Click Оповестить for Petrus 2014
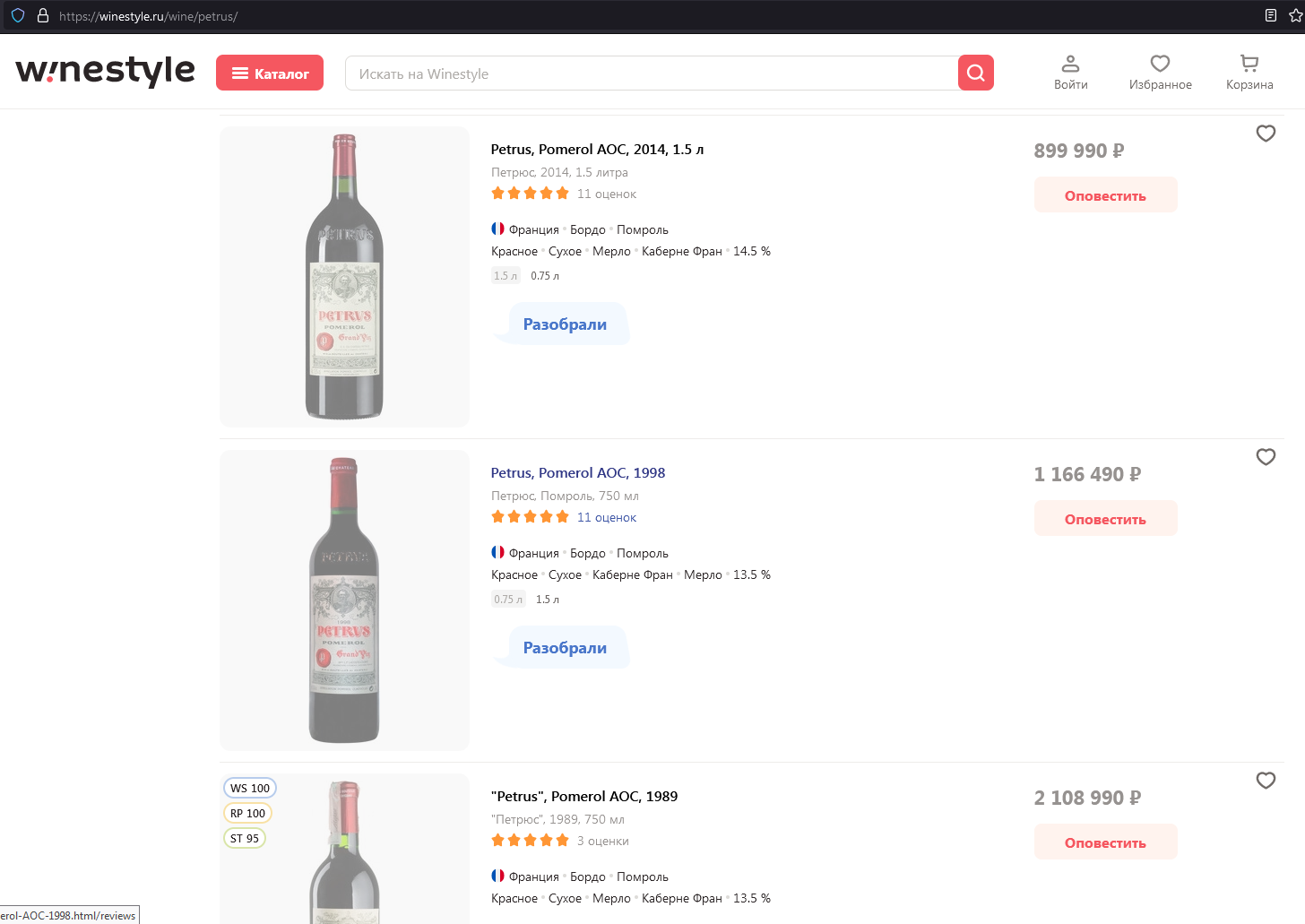The height and width of the screenshot is (924, 1305). pyautogui.click(x=1105, y=195)
